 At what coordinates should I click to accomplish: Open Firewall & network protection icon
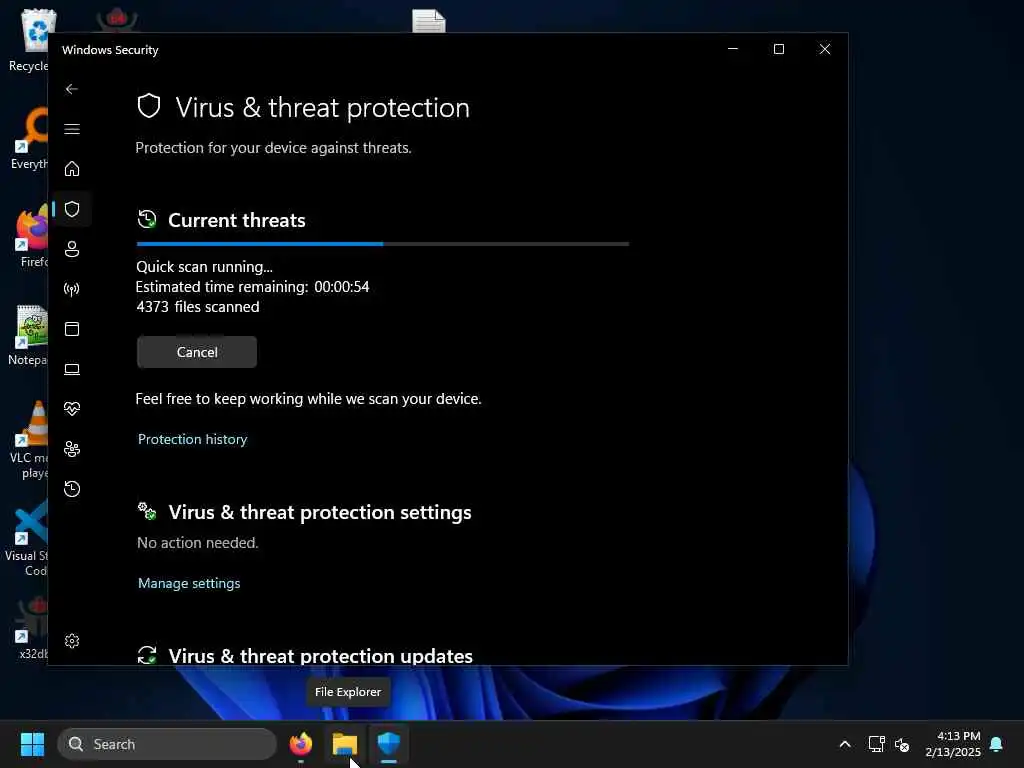pyautogui.click(x=72, y=289)
